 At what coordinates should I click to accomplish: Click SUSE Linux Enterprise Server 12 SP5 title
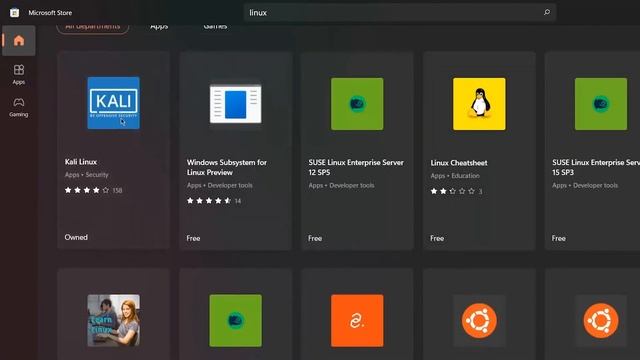356,167
